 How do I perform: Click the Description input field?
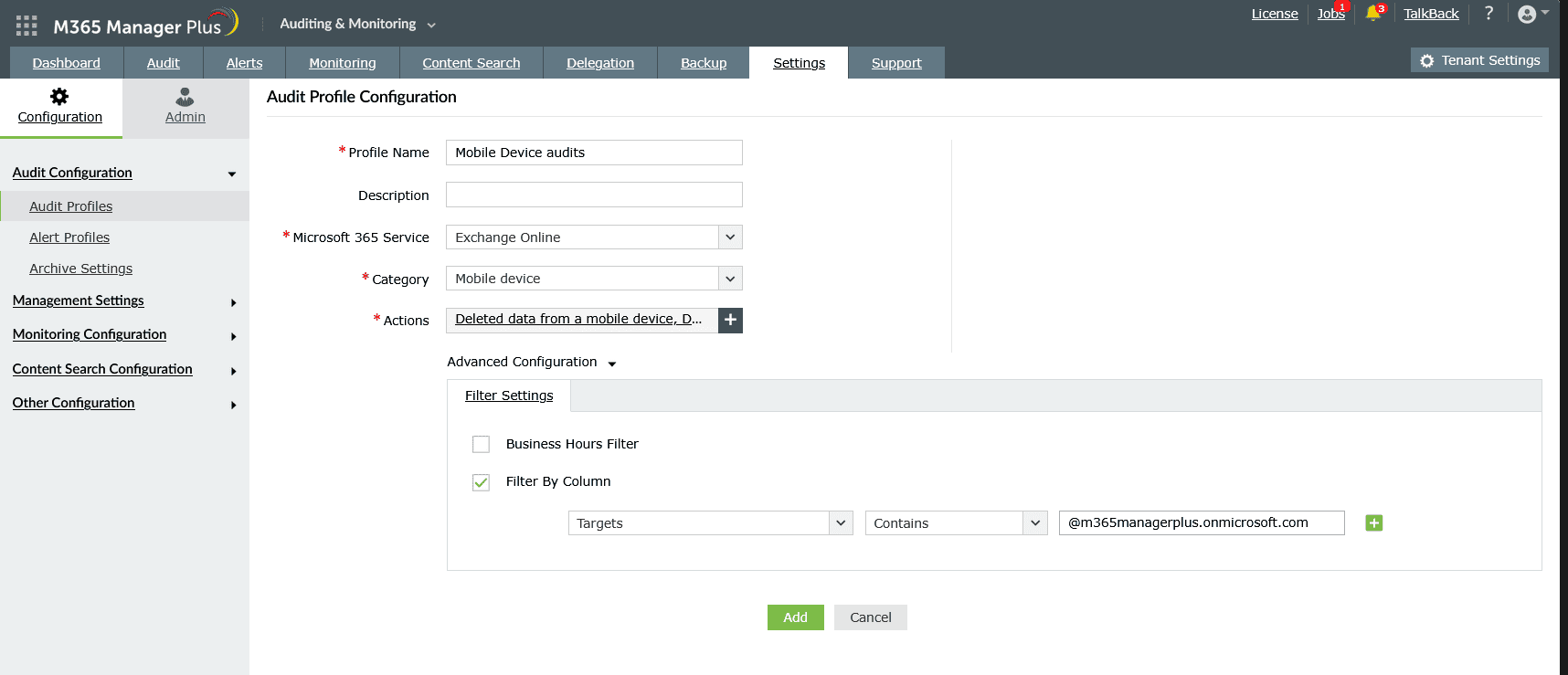pos(594,195)
